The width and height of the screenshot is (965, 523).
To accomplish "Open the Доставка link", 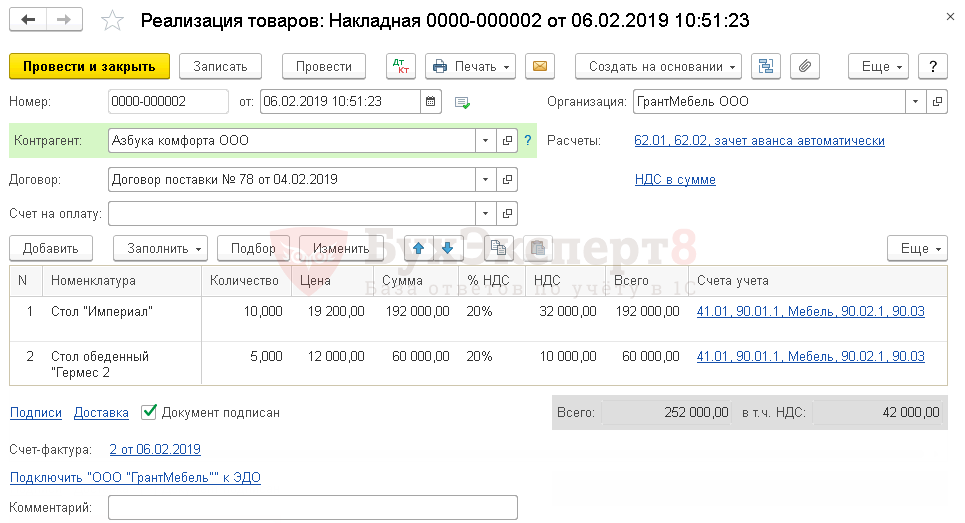I will (101, 413).
